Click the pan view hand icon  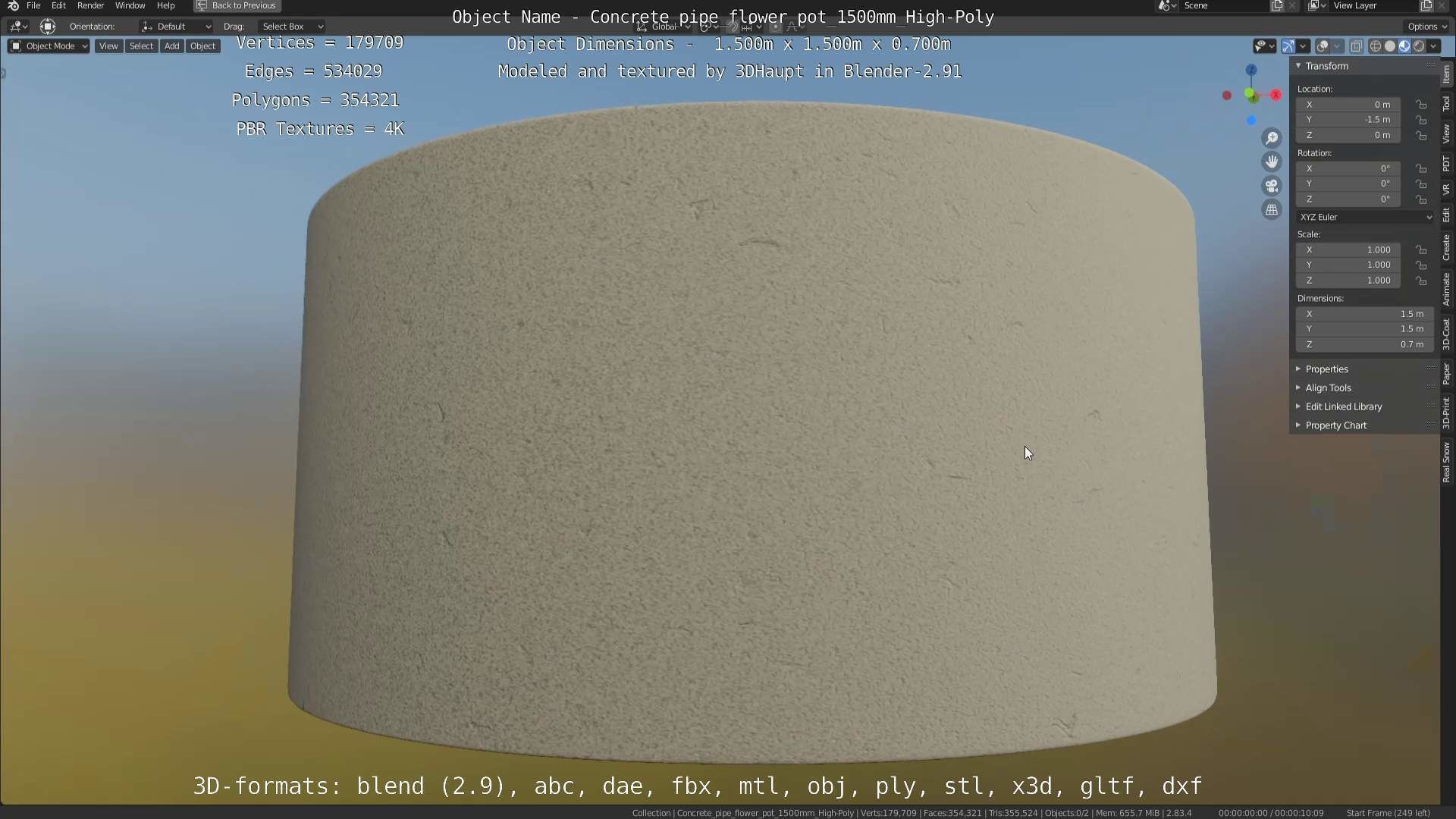click(1272, 162)
